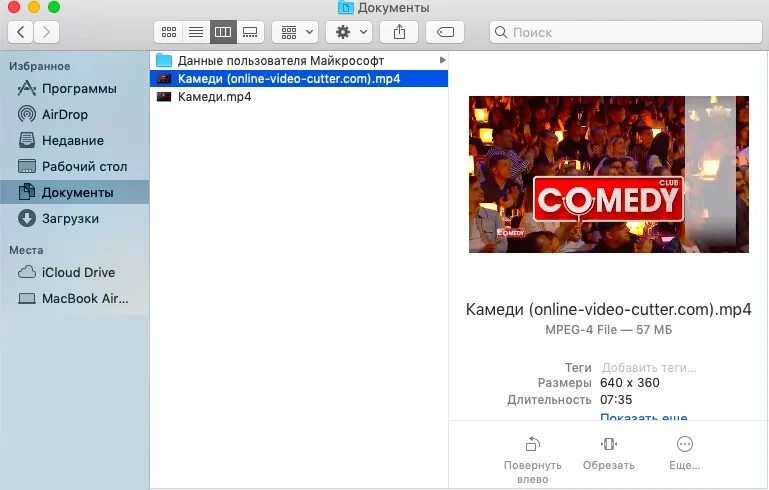Click the Избранное sidebar heading
Image resolution: width=769 pixels, height=490 pixels.
click(40, 66)
